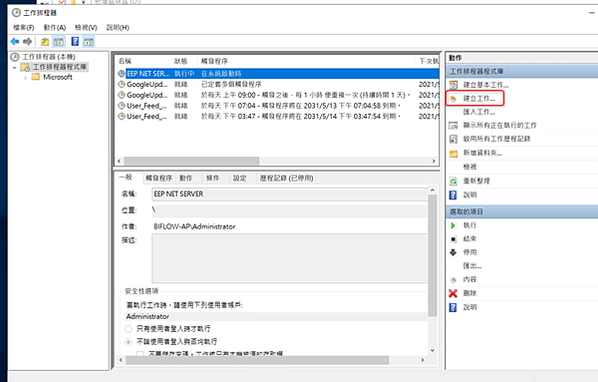The height and width of the screenshot is (382, 598).
Task: Select GoogleUpd task with 已定義多個觸發程序 trigger
Action: pyautogui.click(x=278, y=84)
